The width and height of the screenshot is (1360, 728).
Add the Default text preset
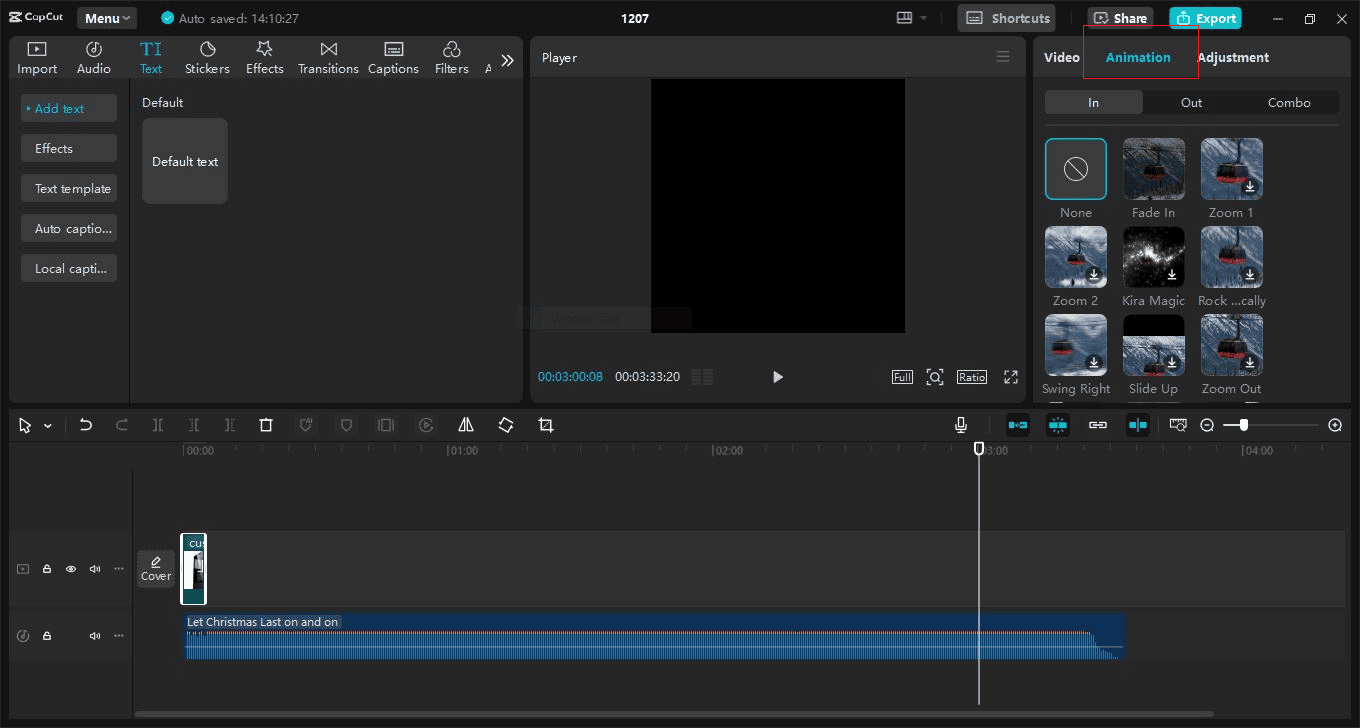coord(185,161)
